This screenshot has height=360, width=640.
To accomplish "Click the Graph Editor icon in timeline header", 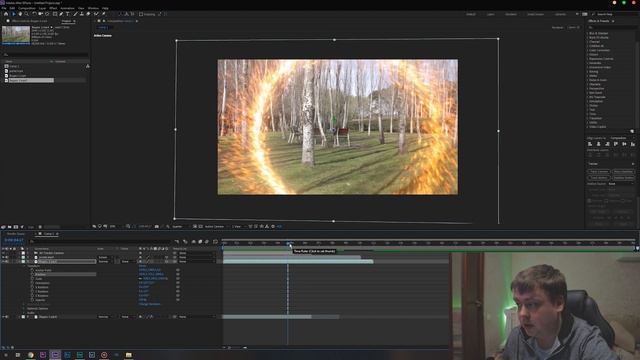I will pos(215,242).
